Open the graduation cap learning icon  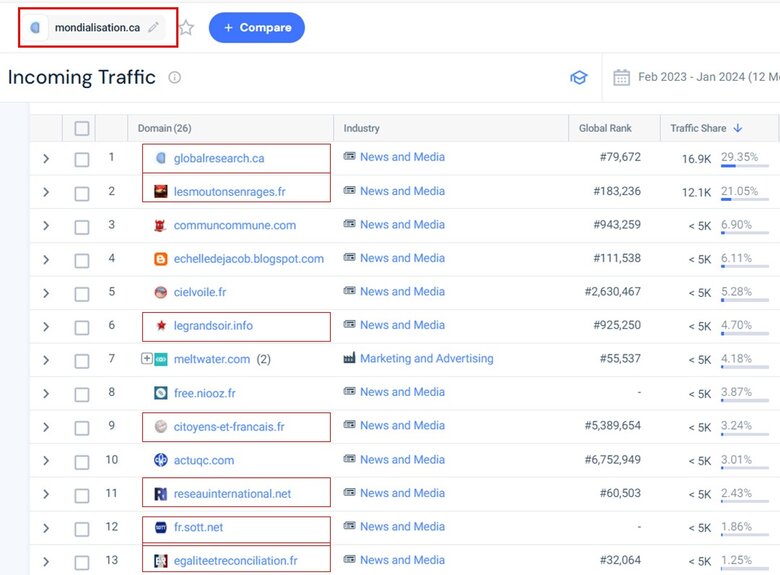coord(579,78)
